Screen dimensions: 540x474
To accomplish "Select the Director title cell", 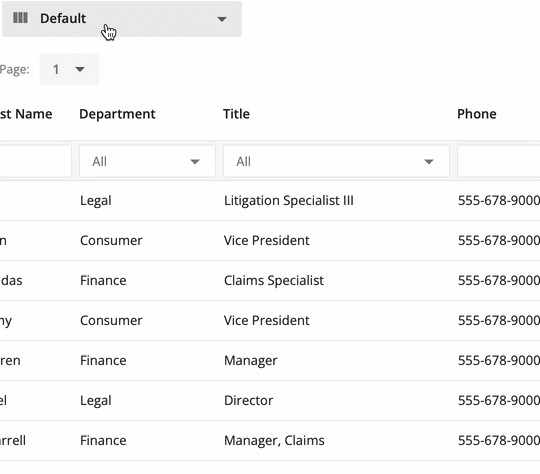I will click(x=248, y=400).
